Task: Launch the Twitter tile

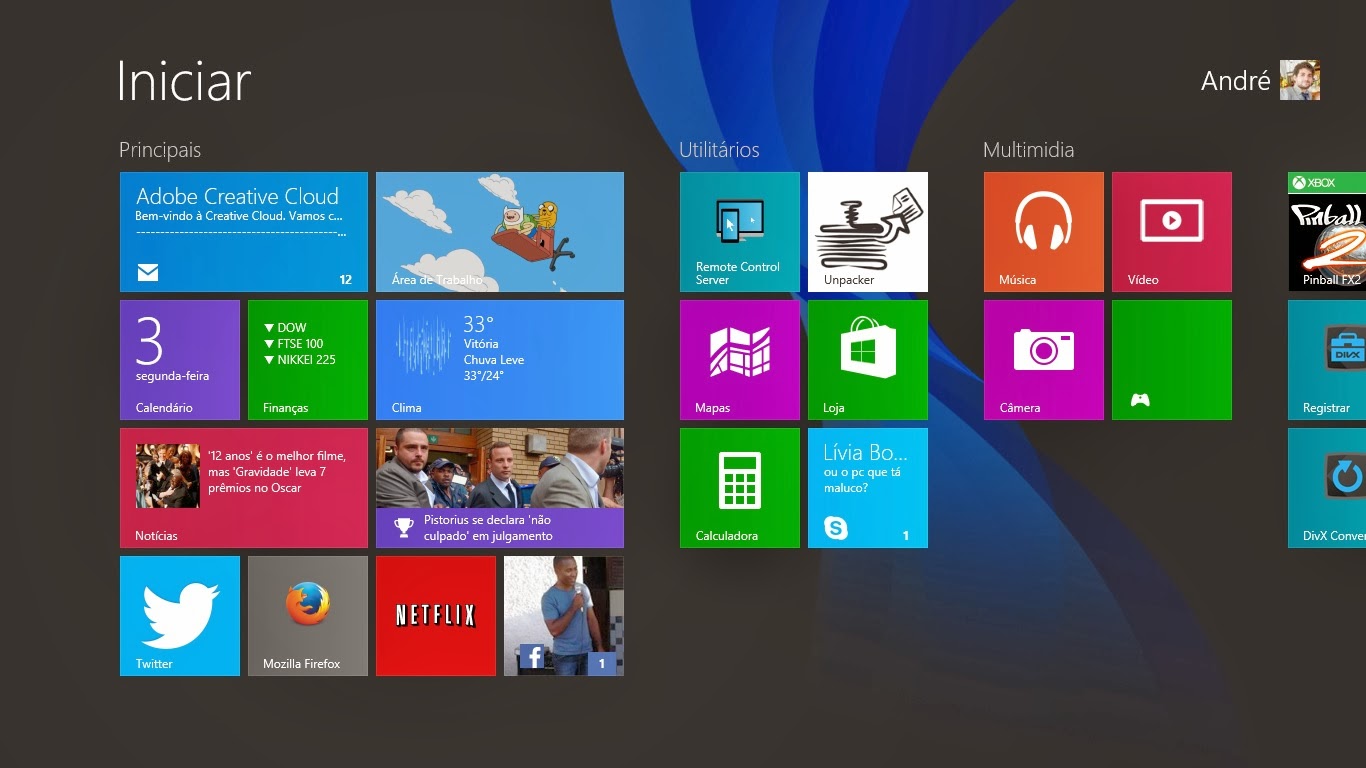Action: (x=180, y=616)
